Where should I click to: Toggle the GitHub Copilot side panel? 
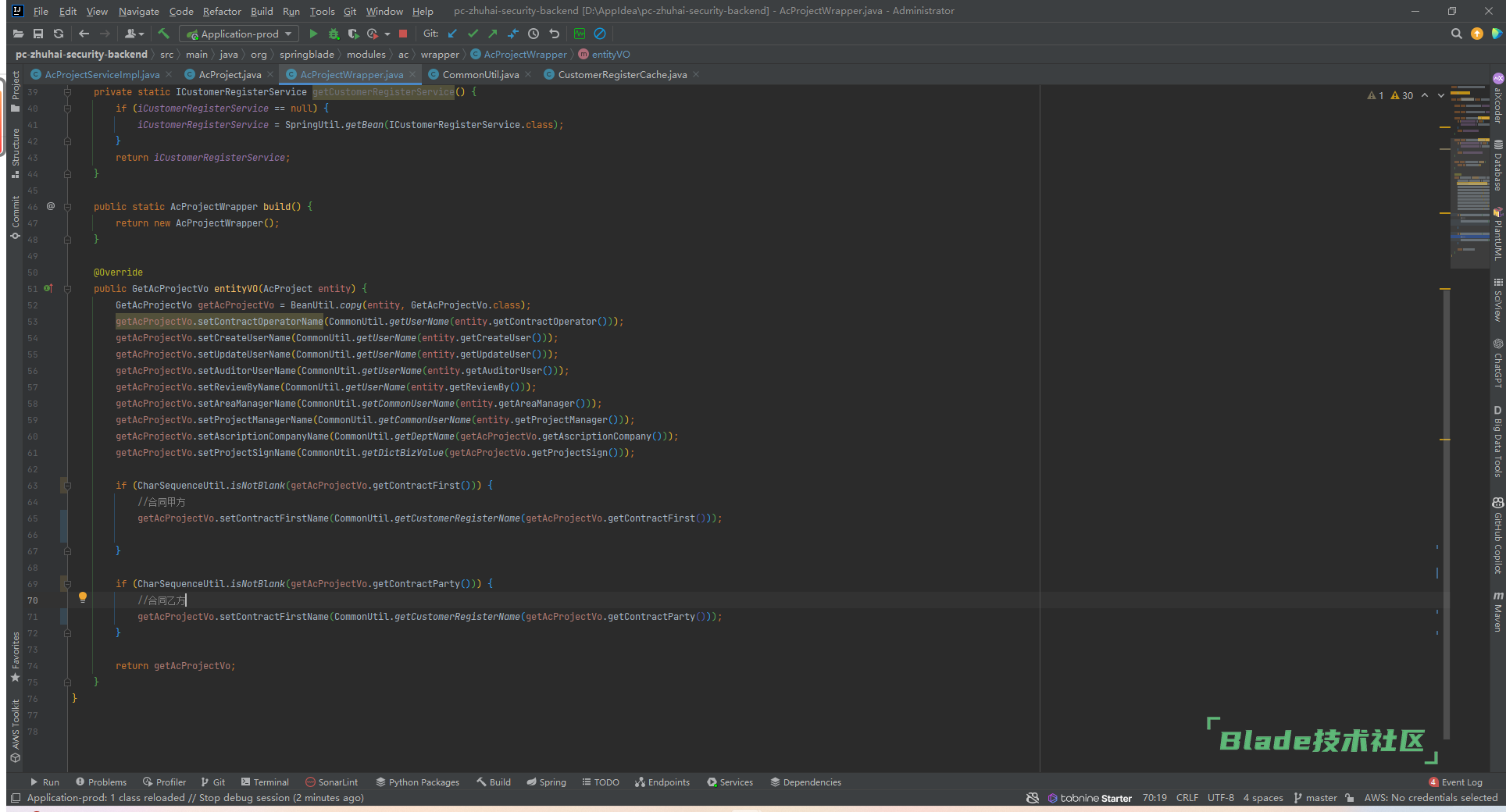[x=1497, y=536]
